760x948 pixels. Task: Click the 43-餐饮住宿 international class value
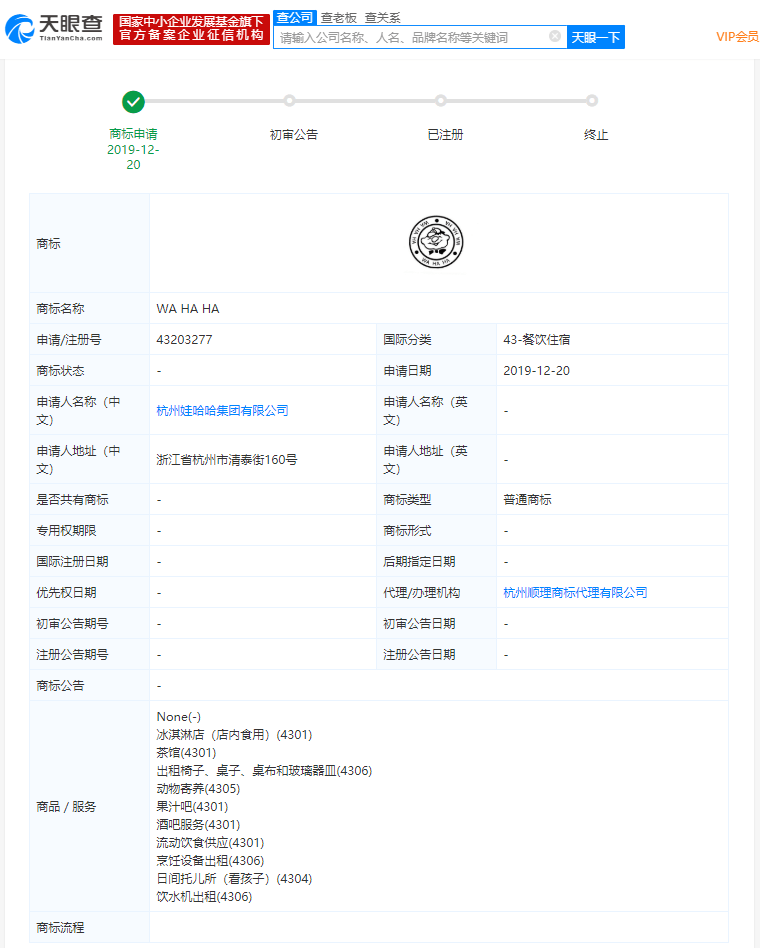(537, 340)
